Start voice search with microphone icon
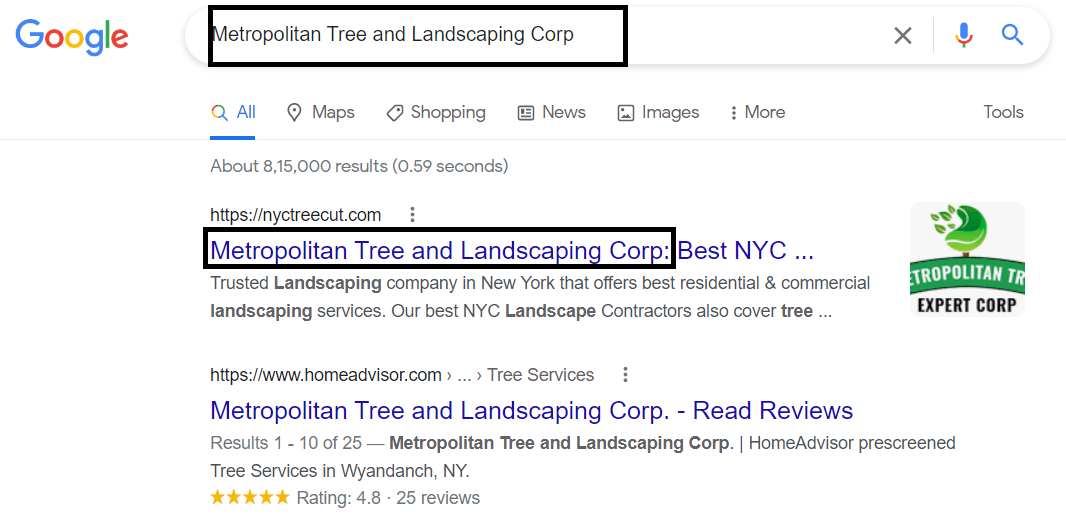The width and height of the screenshot is (1066, 520). (x=963, y=36)
